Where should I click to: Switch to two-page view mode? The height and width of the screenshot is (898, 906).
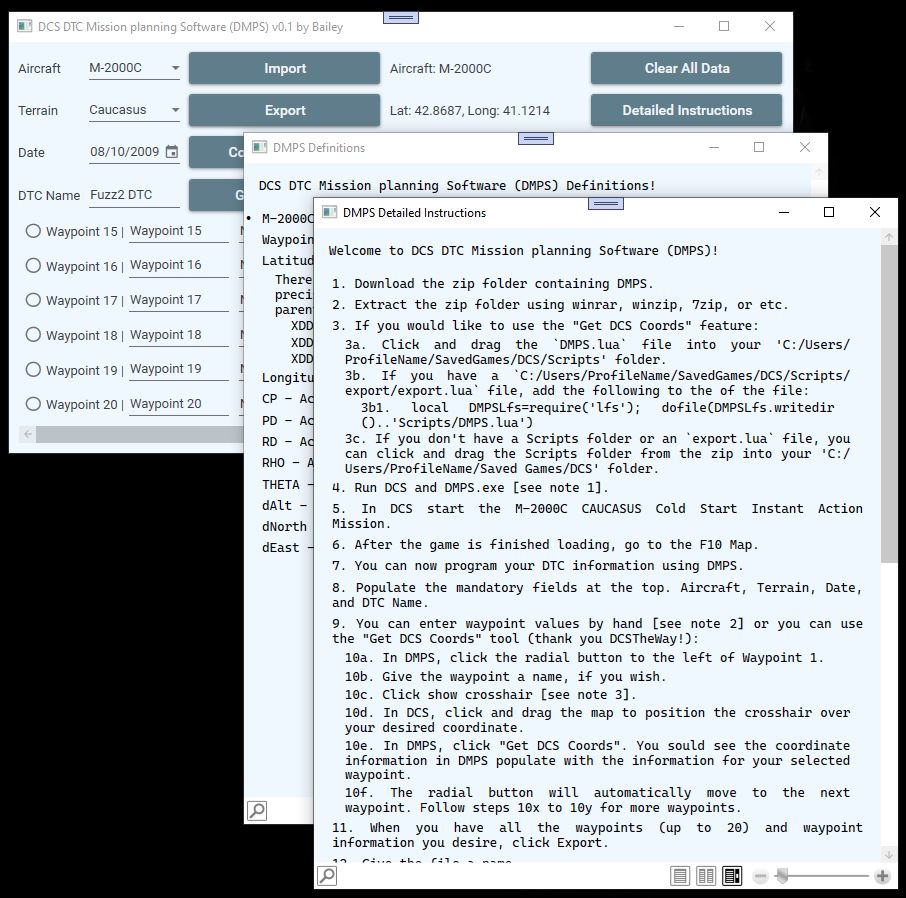[706, 877]
